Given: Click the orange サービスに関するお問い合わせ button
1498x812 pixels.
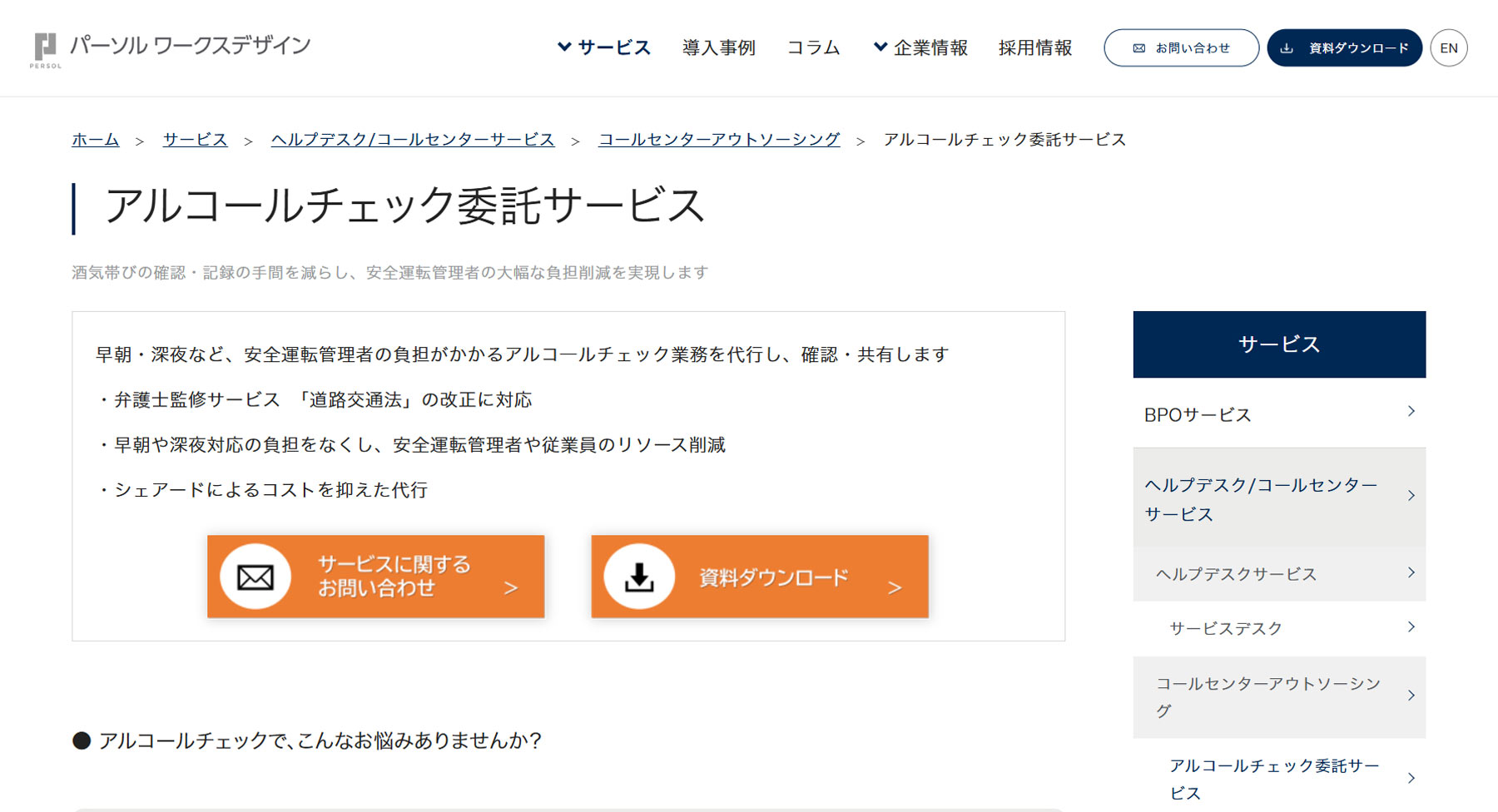Looking at the screenshot, I should (376, 577).
